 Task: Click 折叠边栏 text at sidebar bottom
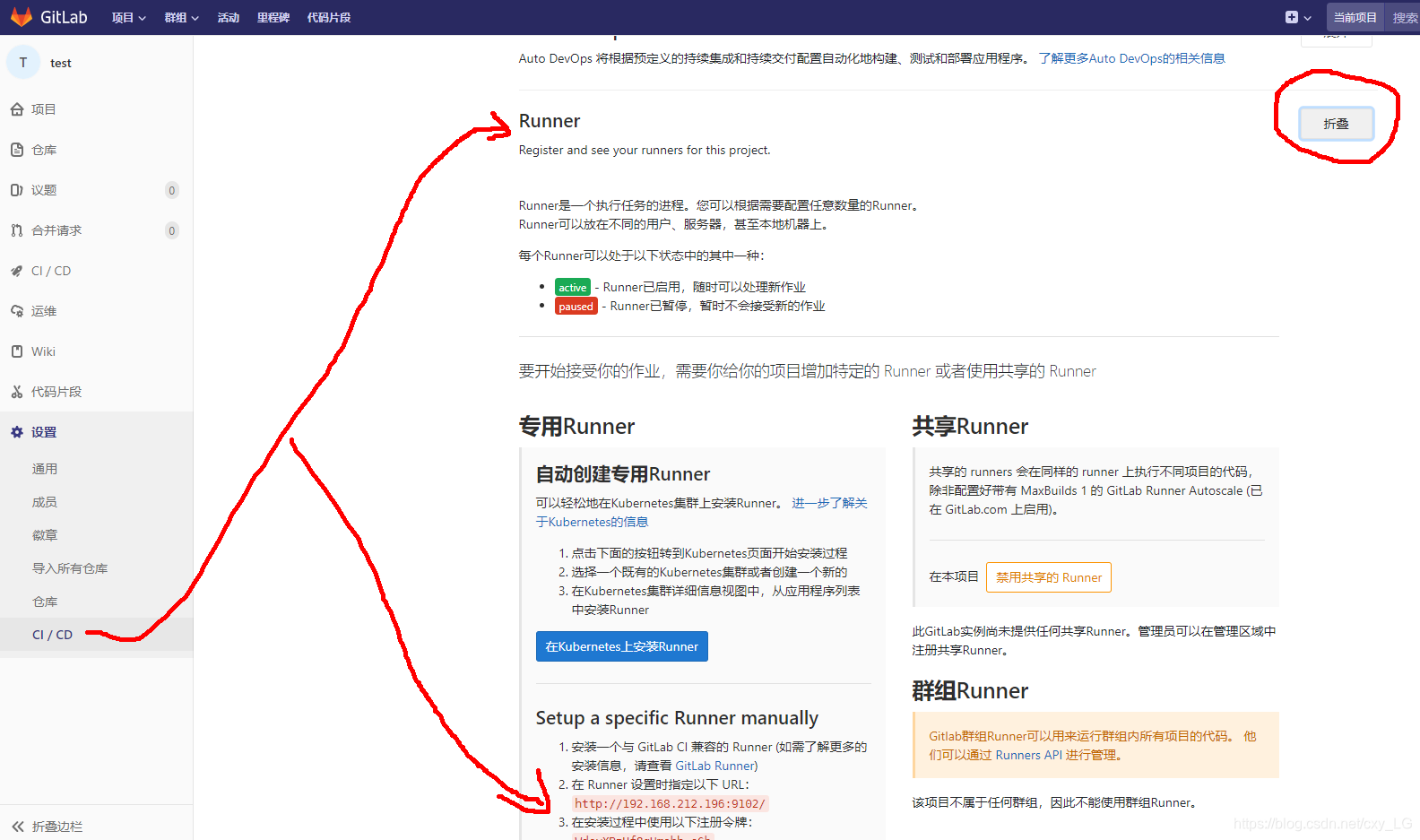point(57,827)
